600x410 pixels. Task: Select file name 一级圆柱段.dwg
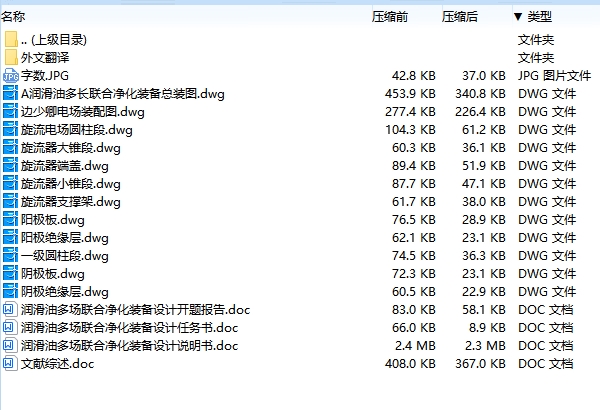65,256
